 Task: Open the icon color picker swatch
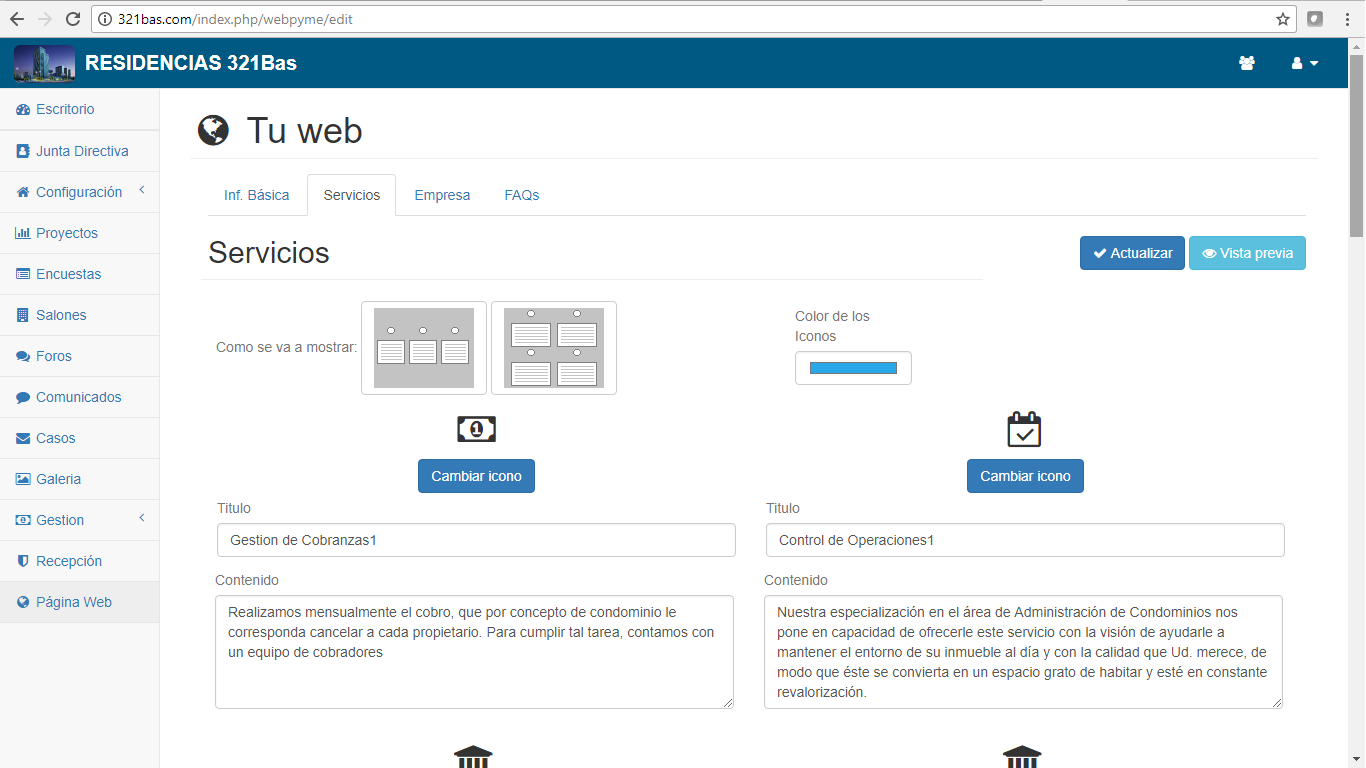[x=853, y=368]
